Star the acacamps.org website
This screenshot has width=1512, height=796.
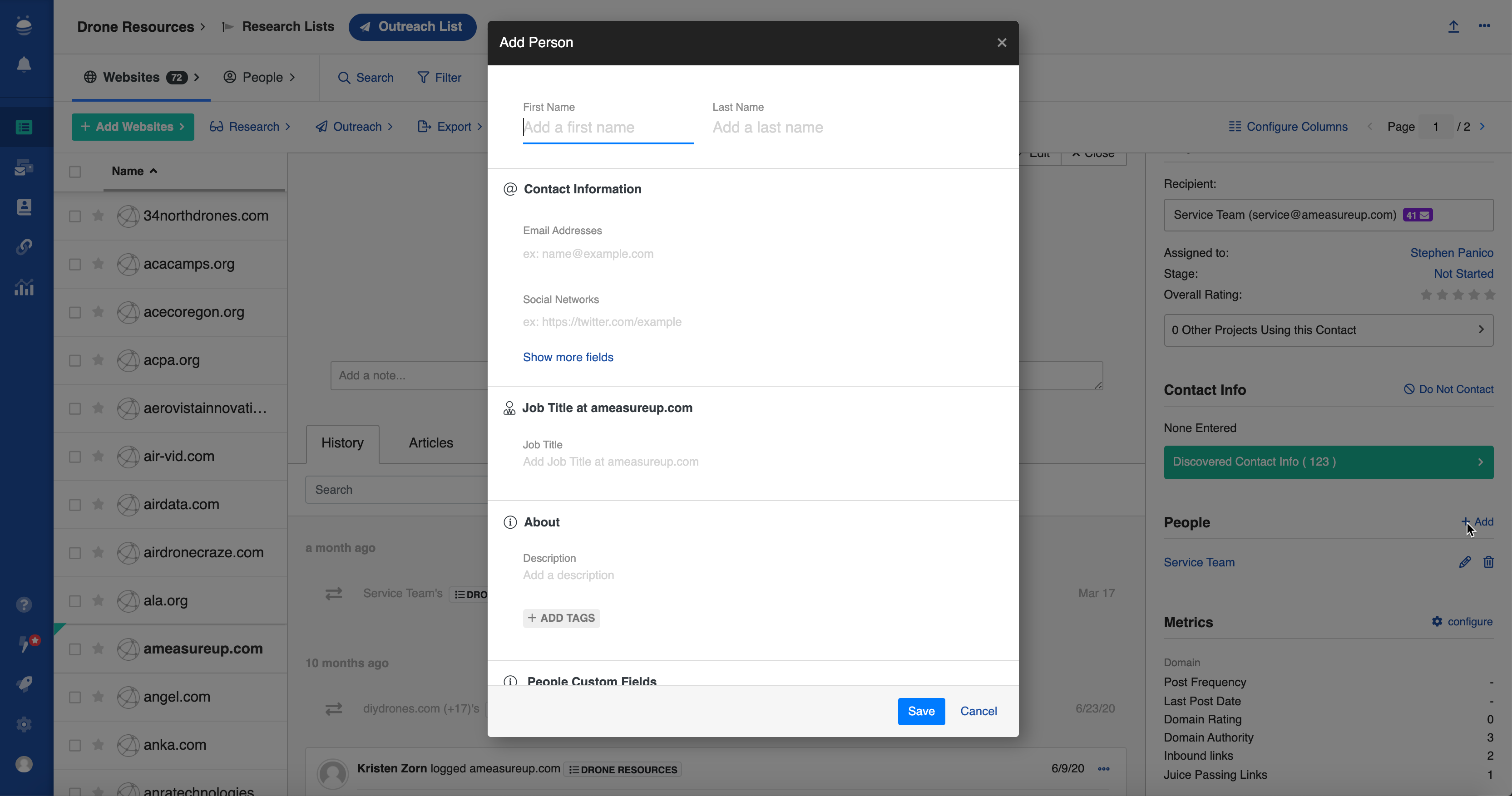(x=98, y=264)
